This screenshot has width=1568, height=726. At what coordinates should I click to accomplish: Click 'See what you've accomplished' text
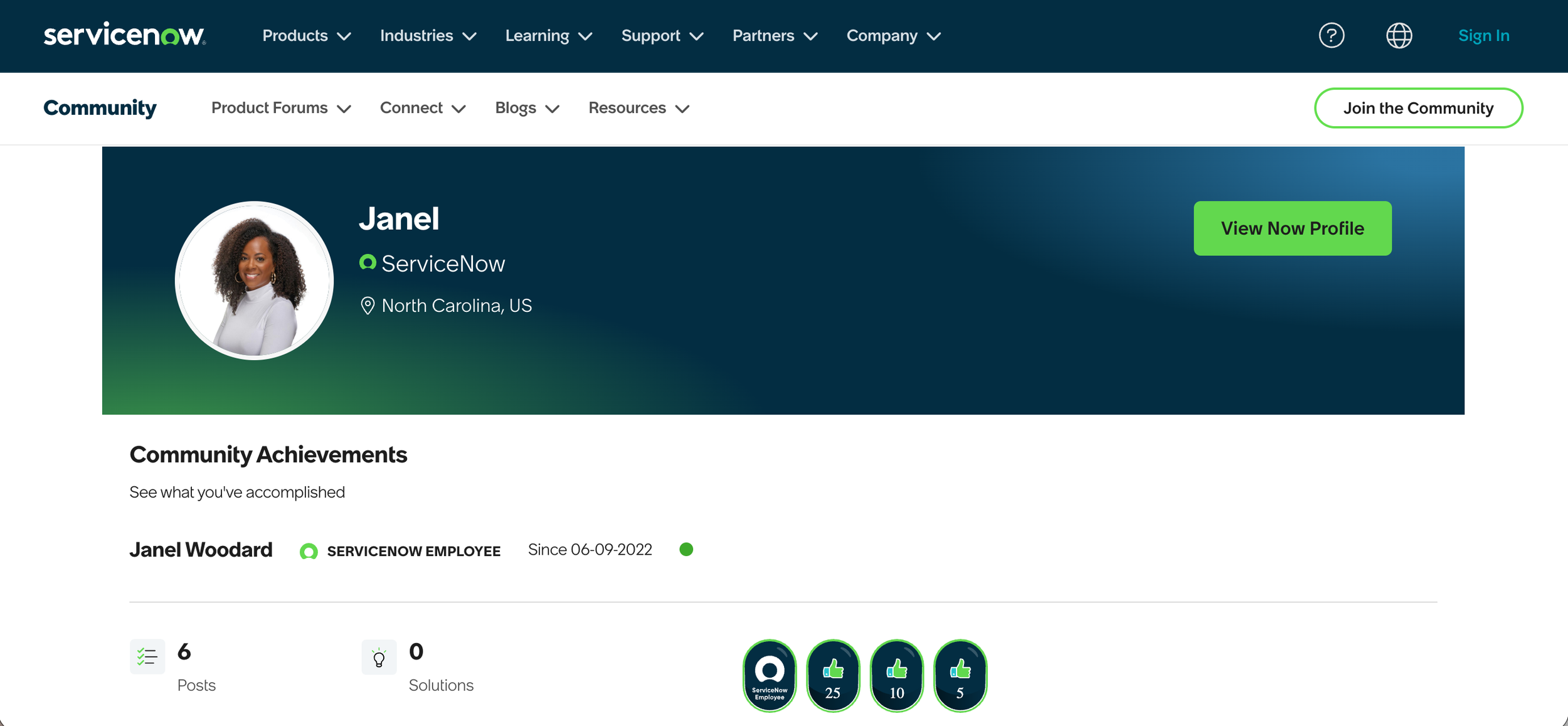(237, 492)
